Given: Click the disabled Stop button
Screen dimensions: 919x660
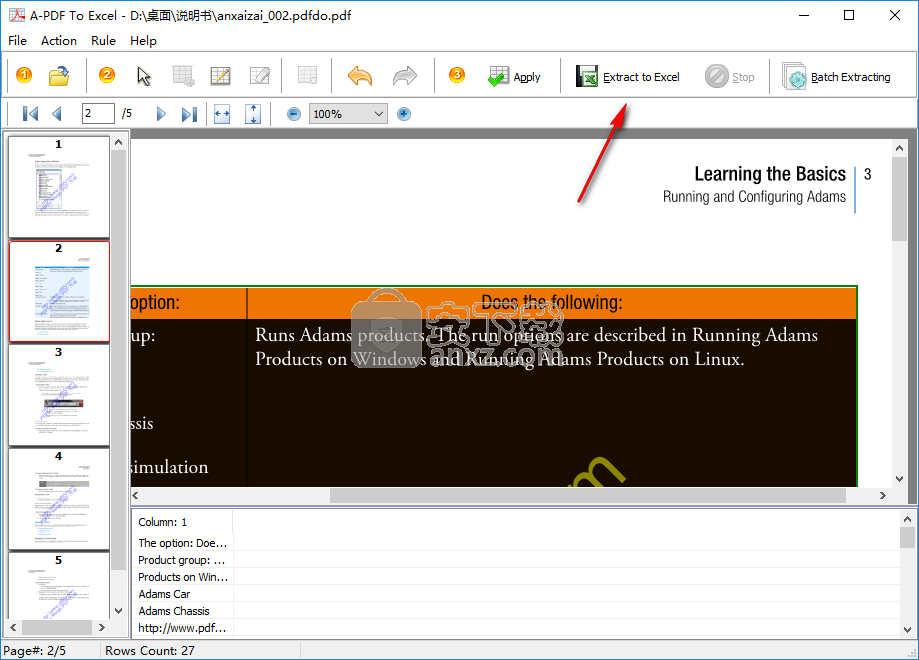Looking at the screenshot, I should click(730, 77).
